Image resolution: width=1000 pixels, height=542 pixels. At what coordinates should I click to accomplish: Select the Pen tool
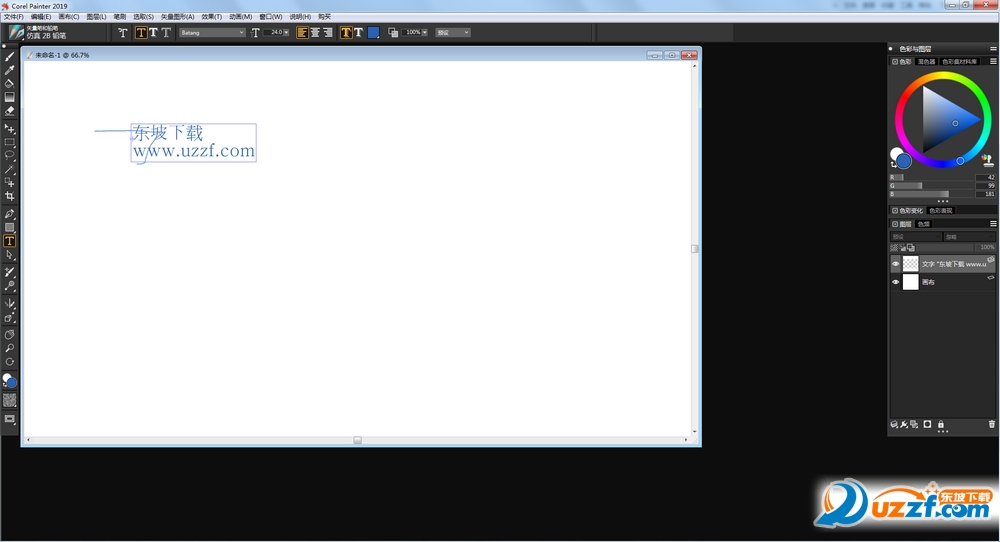pyautogui.click(x=10, y=214)
